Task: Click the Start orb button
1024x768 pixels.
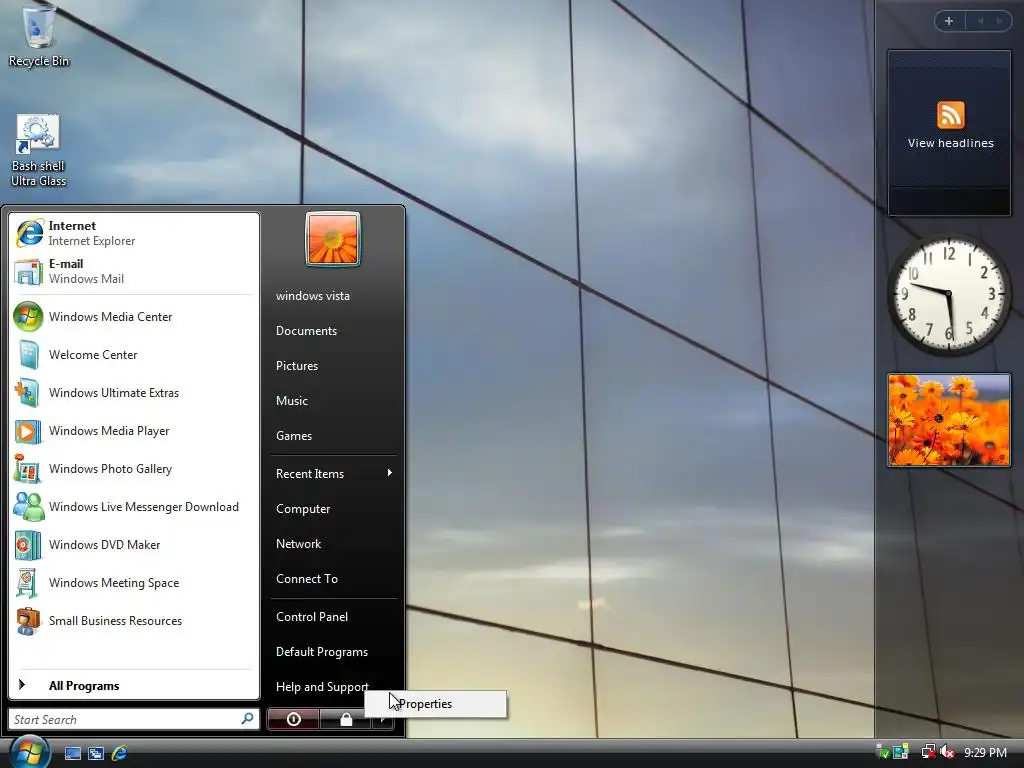Action: [29, 751]
